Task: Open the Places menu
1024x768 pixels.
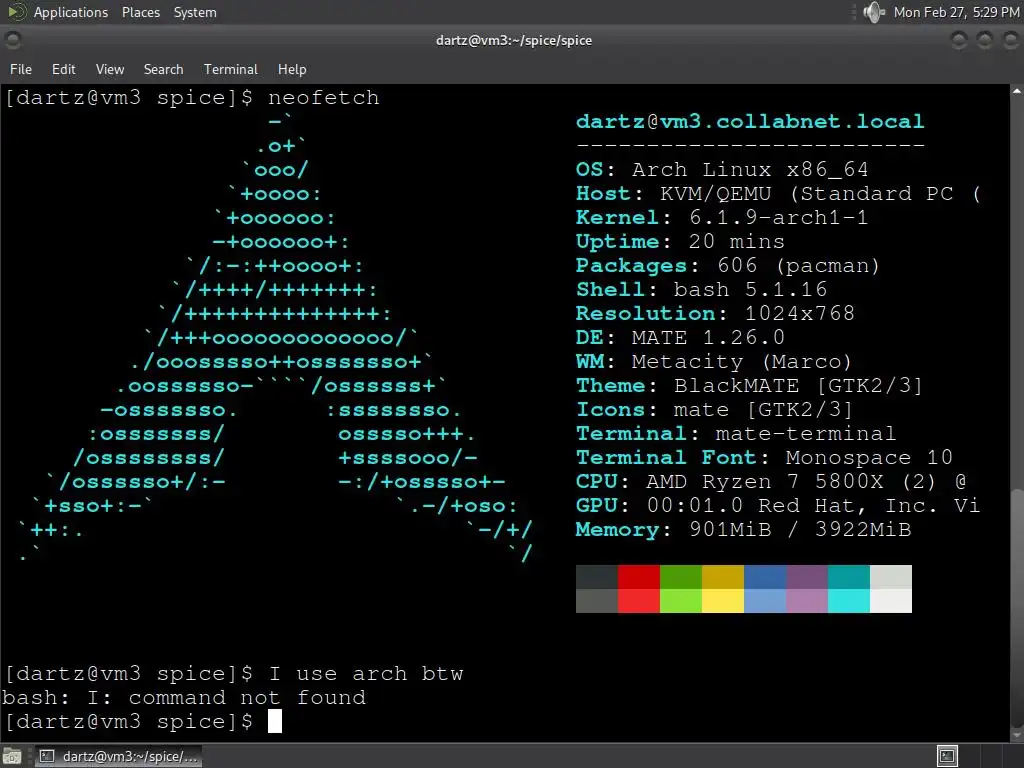Action: 140,12
